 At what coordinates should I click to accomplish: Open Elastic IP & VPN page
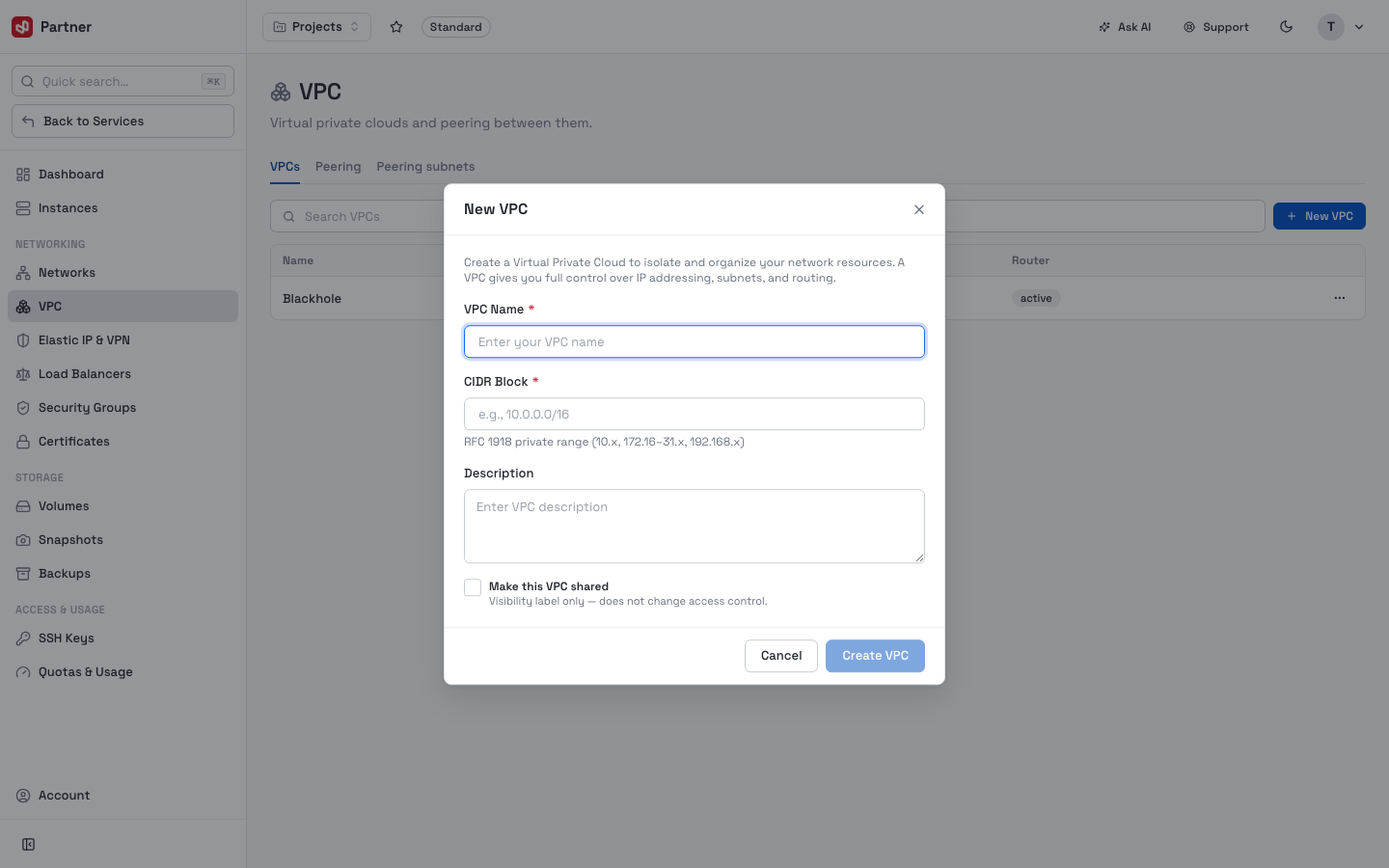click(x=123, y=340)
